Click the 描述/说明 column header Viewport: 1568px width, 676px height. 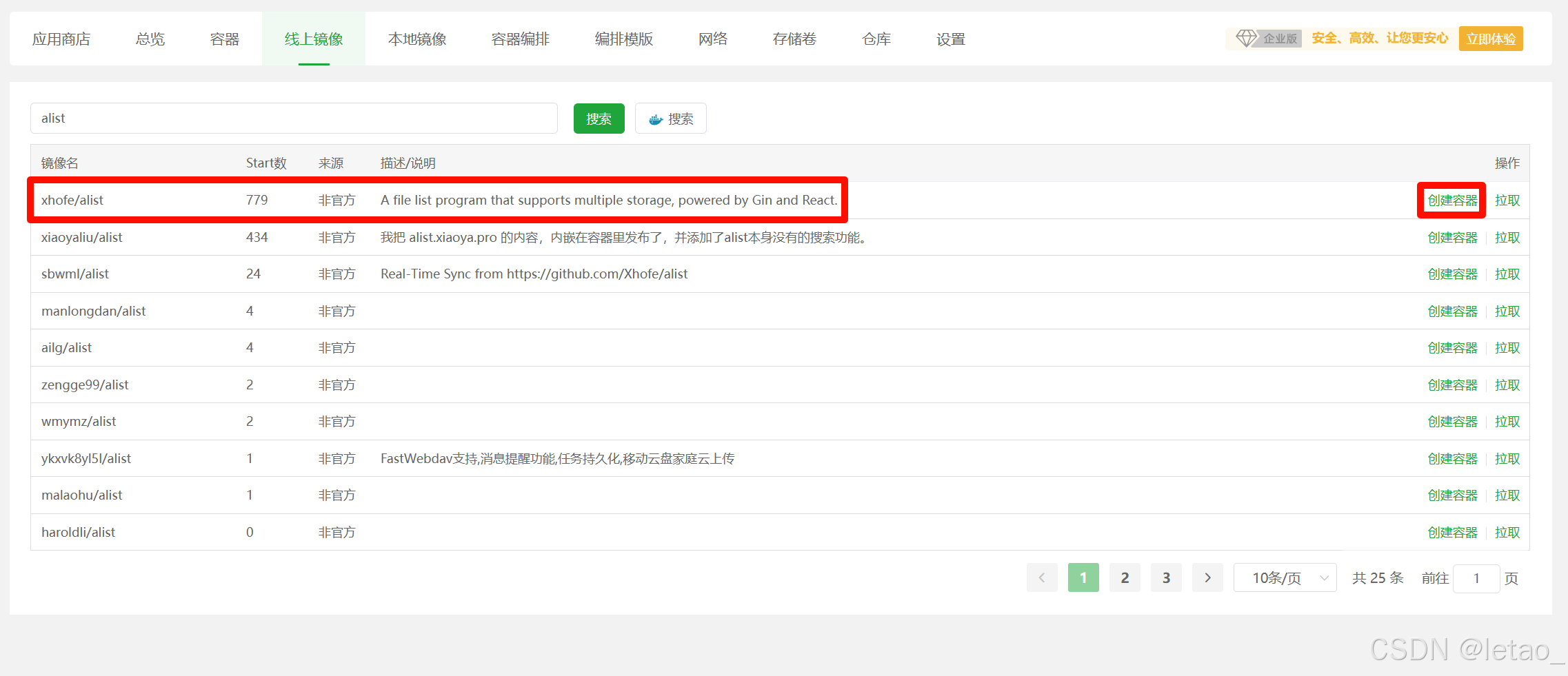[408, 163]
